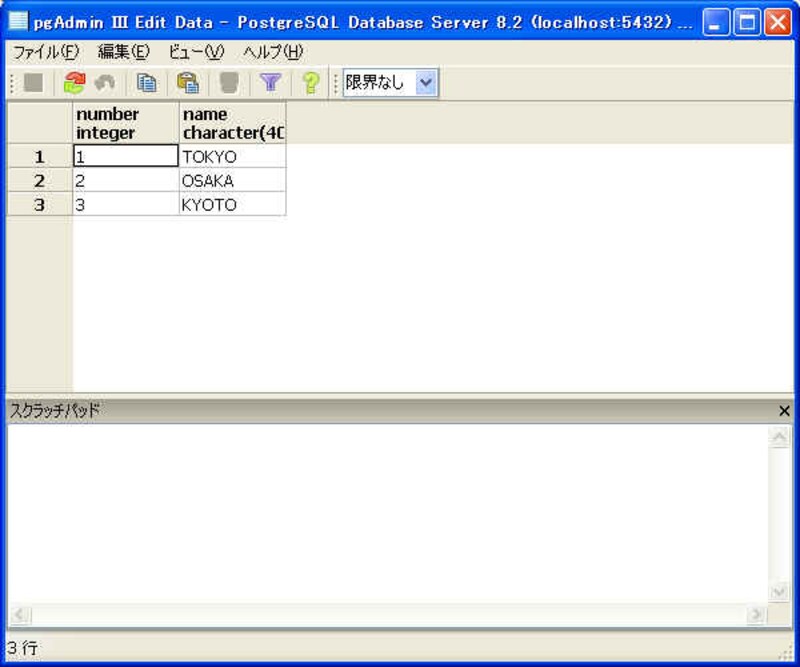Expand the 限界なし row limit dropdown
The height and width of the screenshot is (667, 800).
(427, 83)
